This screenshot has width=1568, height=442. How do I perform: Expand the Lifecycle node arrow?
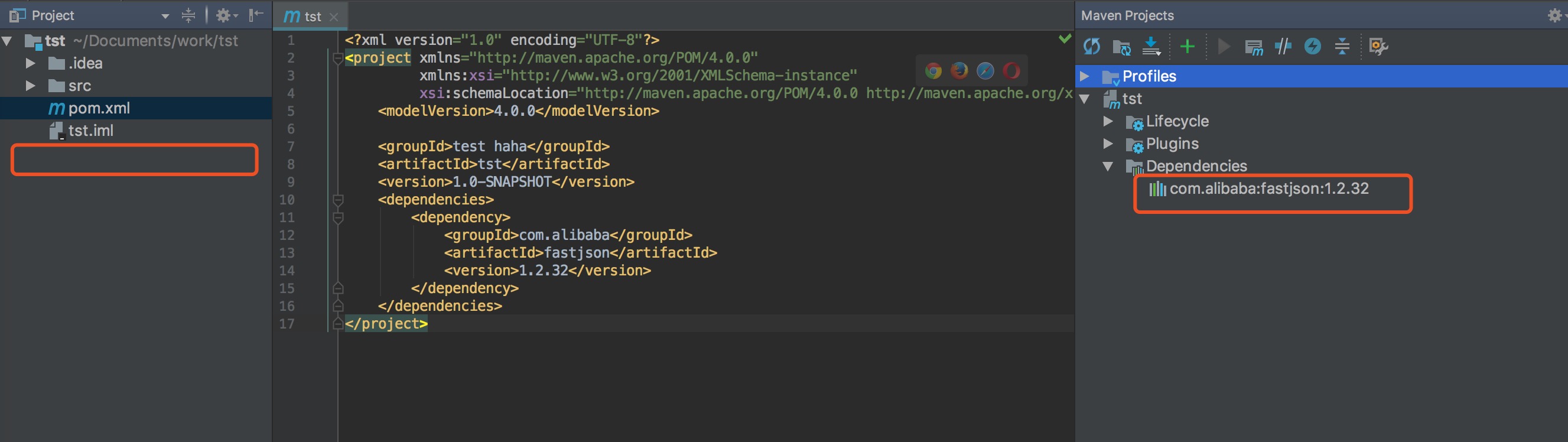point(1108,121)
